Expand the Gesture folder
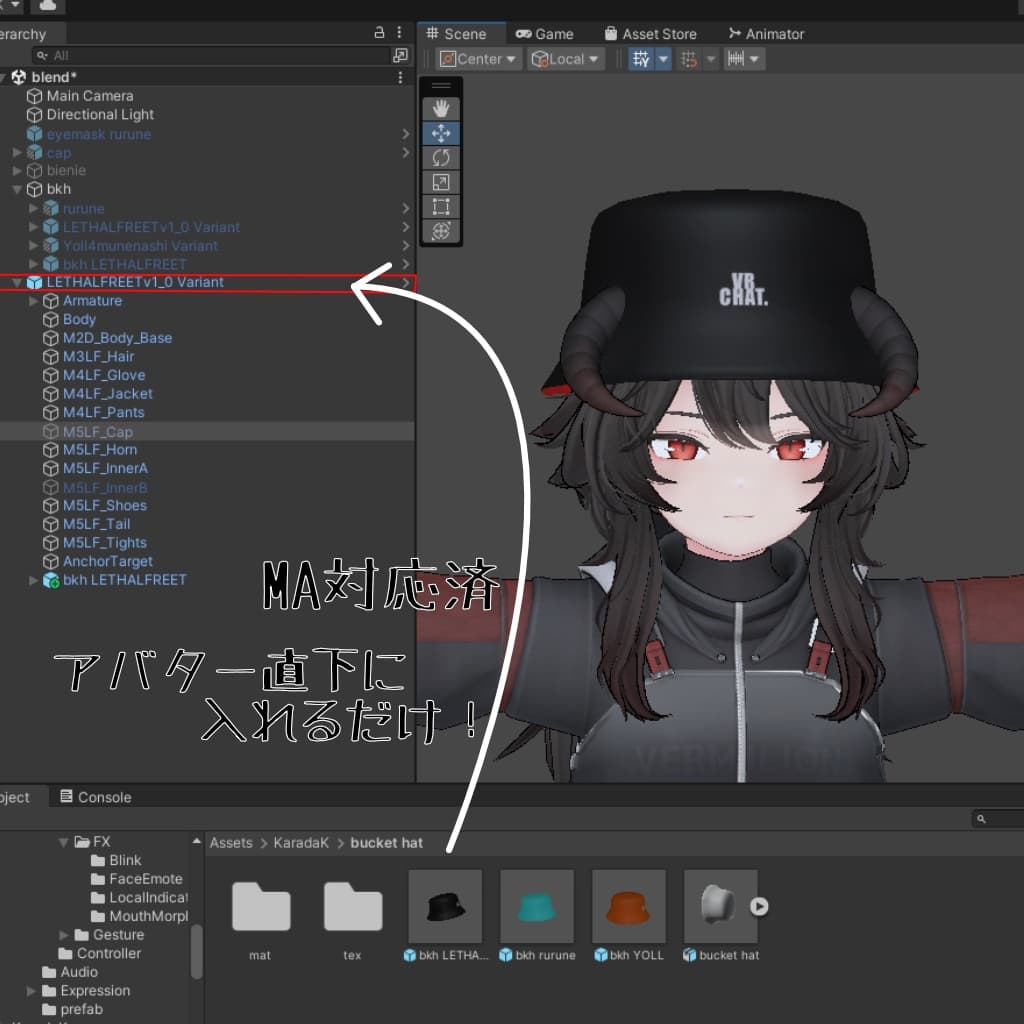Image resolution: width=1024 pixels, height=1024 pixels. (63, 935)
